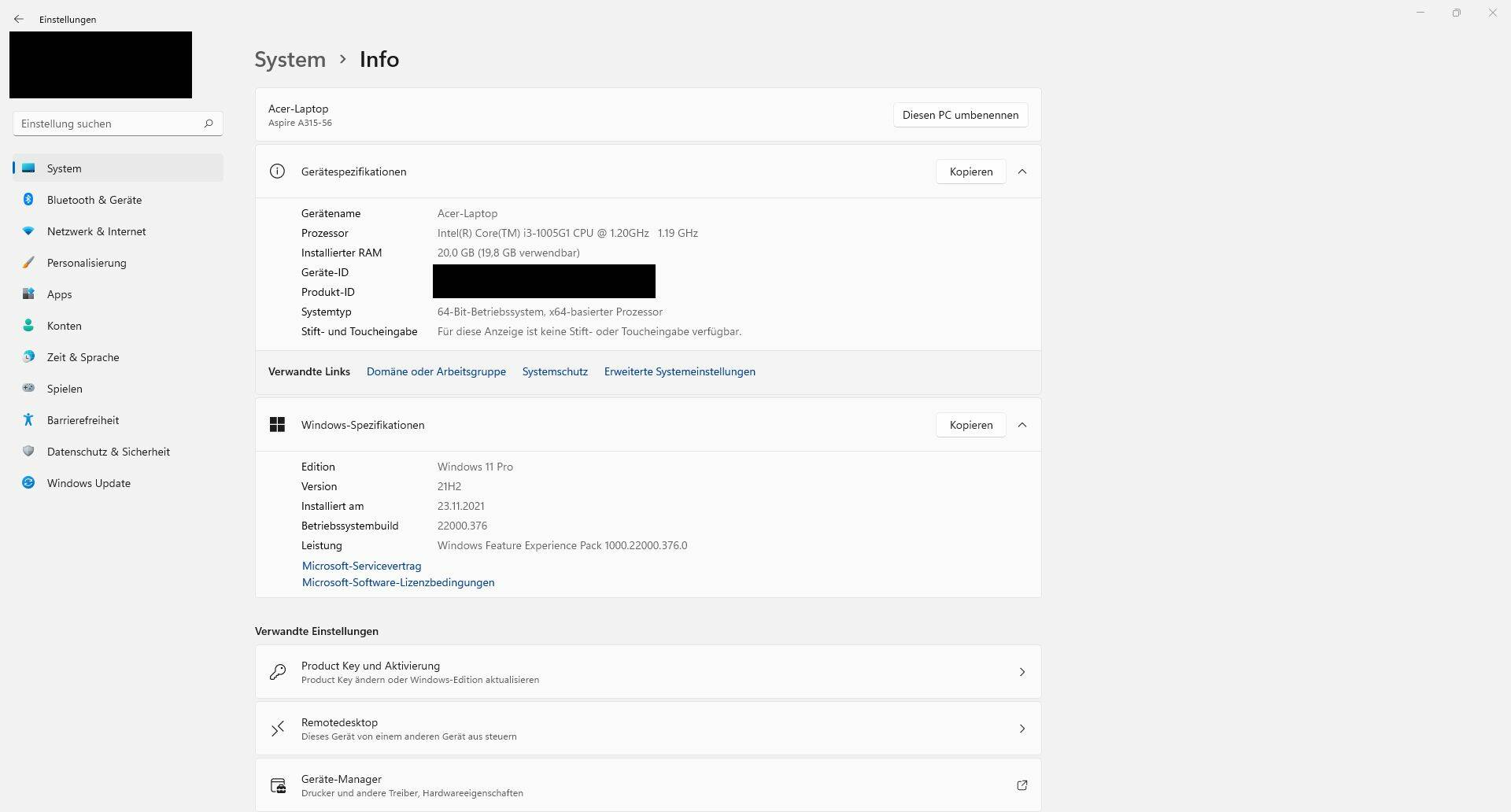Click the installed RAM value 20,0 GB

pyautogui.click(x=508, y=253)
